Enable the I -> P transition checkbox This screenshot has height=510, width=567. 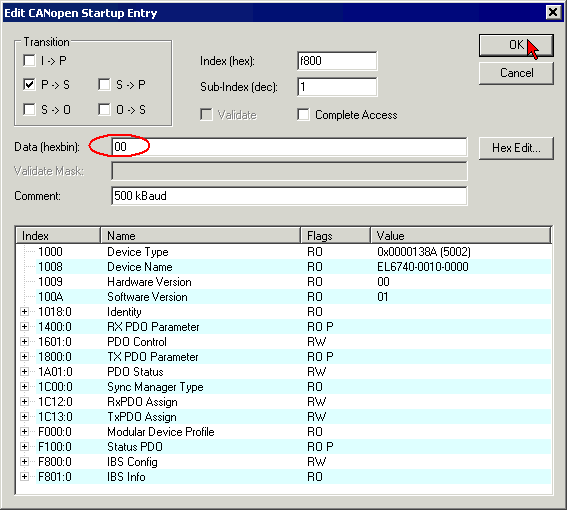point(29,60)
